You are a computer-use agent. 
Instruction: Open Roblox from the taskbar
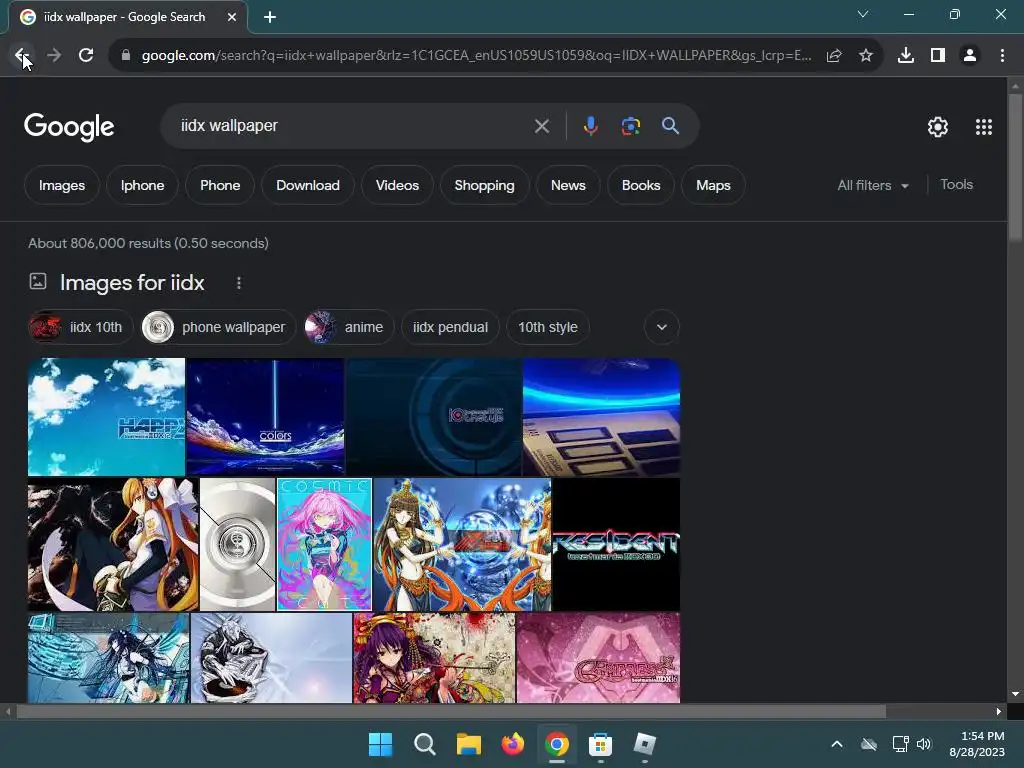tap(645, 744)
